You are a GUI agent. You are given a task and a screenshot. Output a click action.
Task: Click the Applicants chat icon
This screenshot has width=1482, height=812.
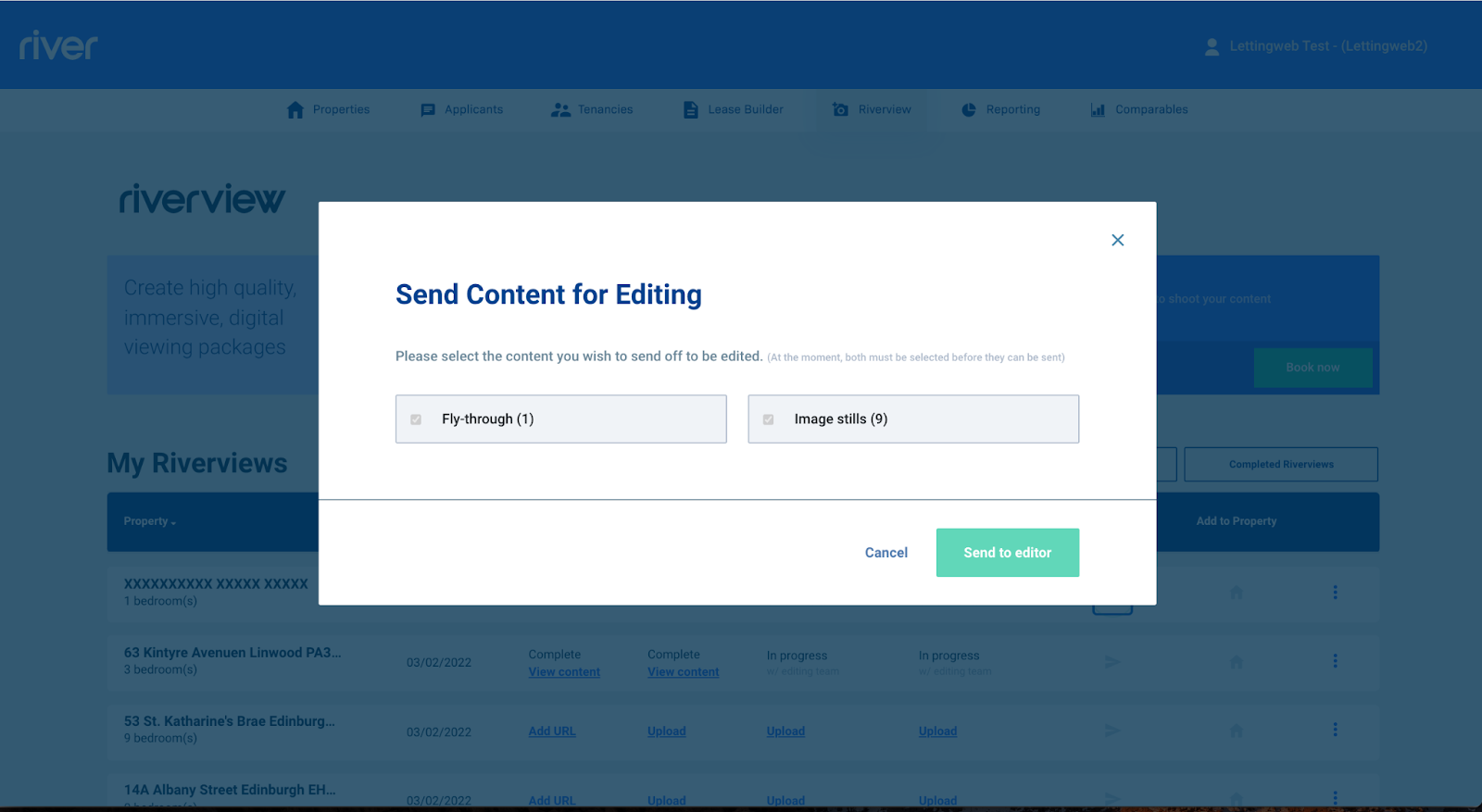(428, 110)
